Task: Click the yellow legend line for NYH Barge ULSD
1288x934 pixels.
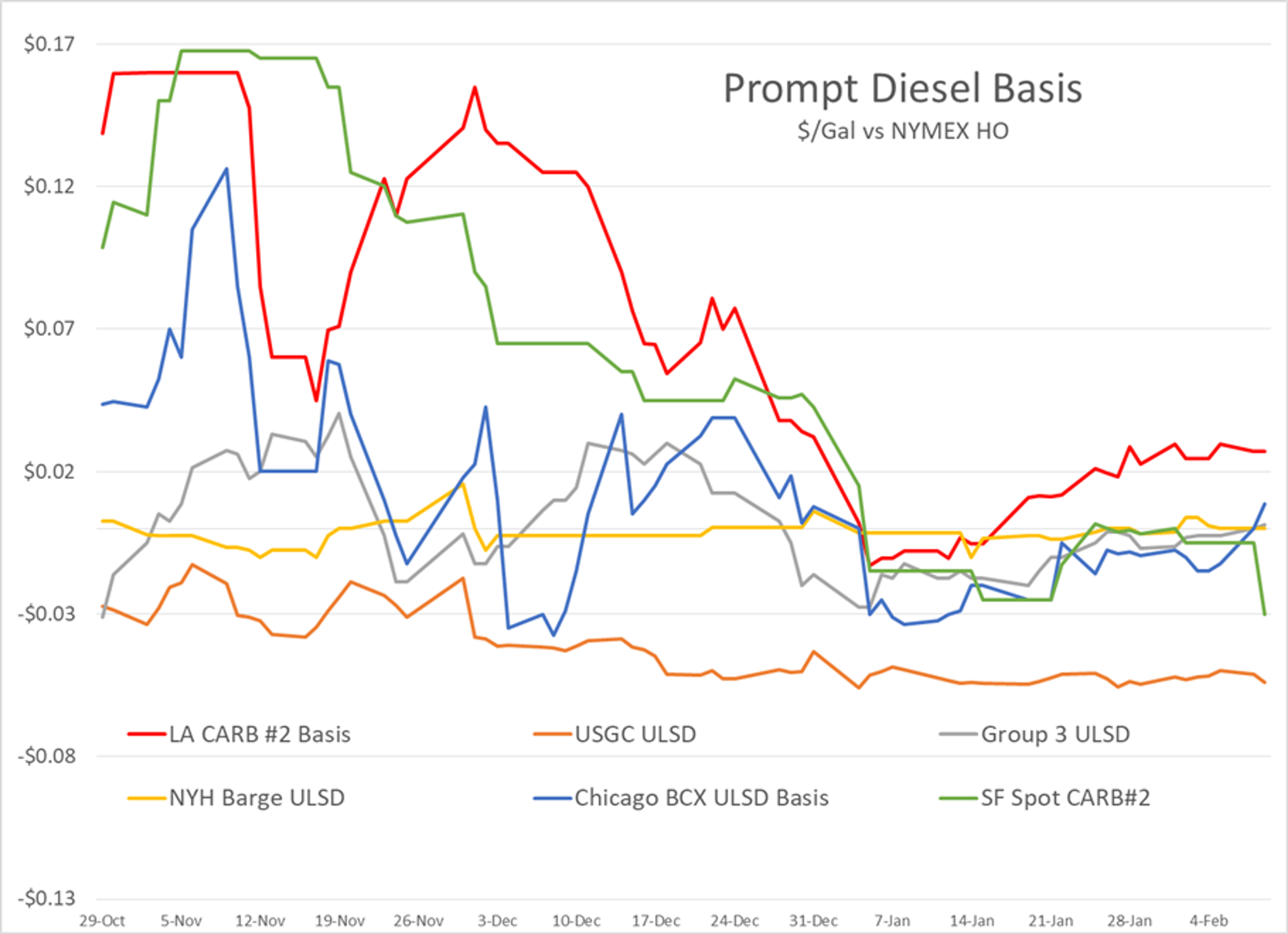Action: [x=147, y=798]
